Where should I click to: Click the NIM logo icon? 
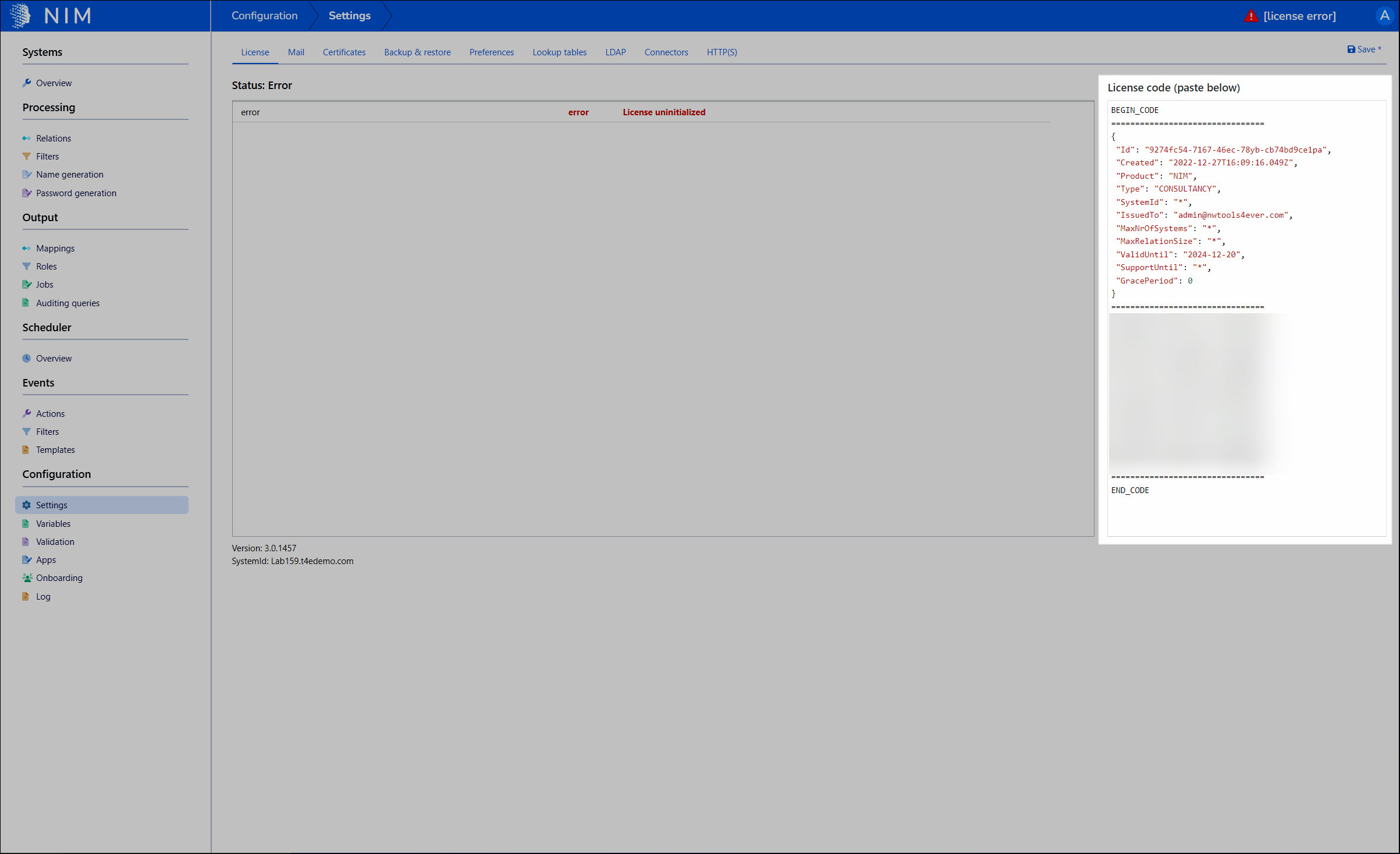click(21, 16)
